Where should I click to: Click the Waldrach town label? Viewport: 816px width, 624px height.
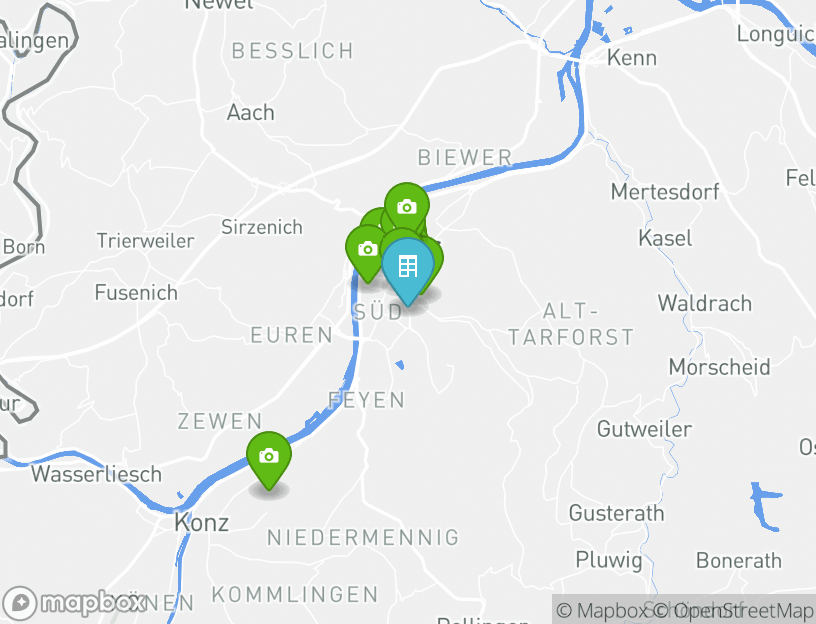pos(705,303)
